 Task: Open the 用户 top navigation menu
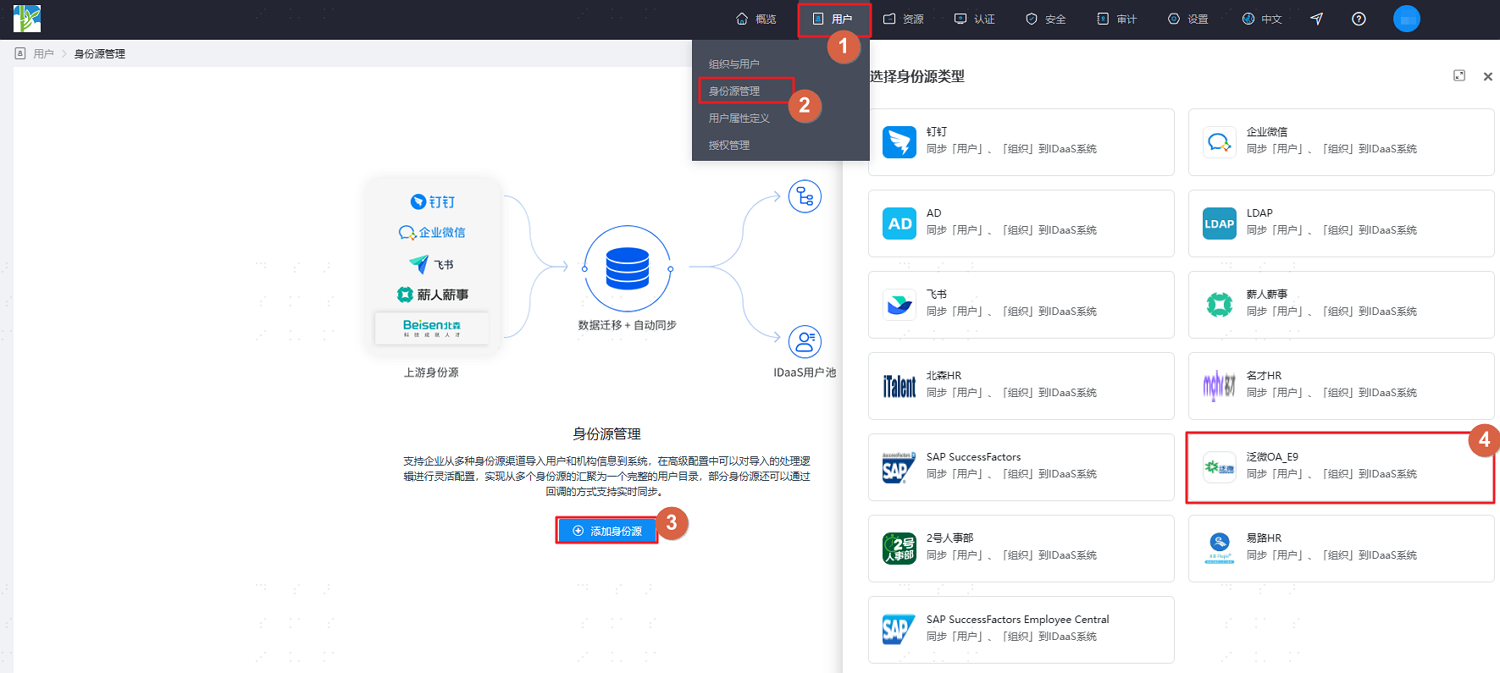[x=834, y=19]
